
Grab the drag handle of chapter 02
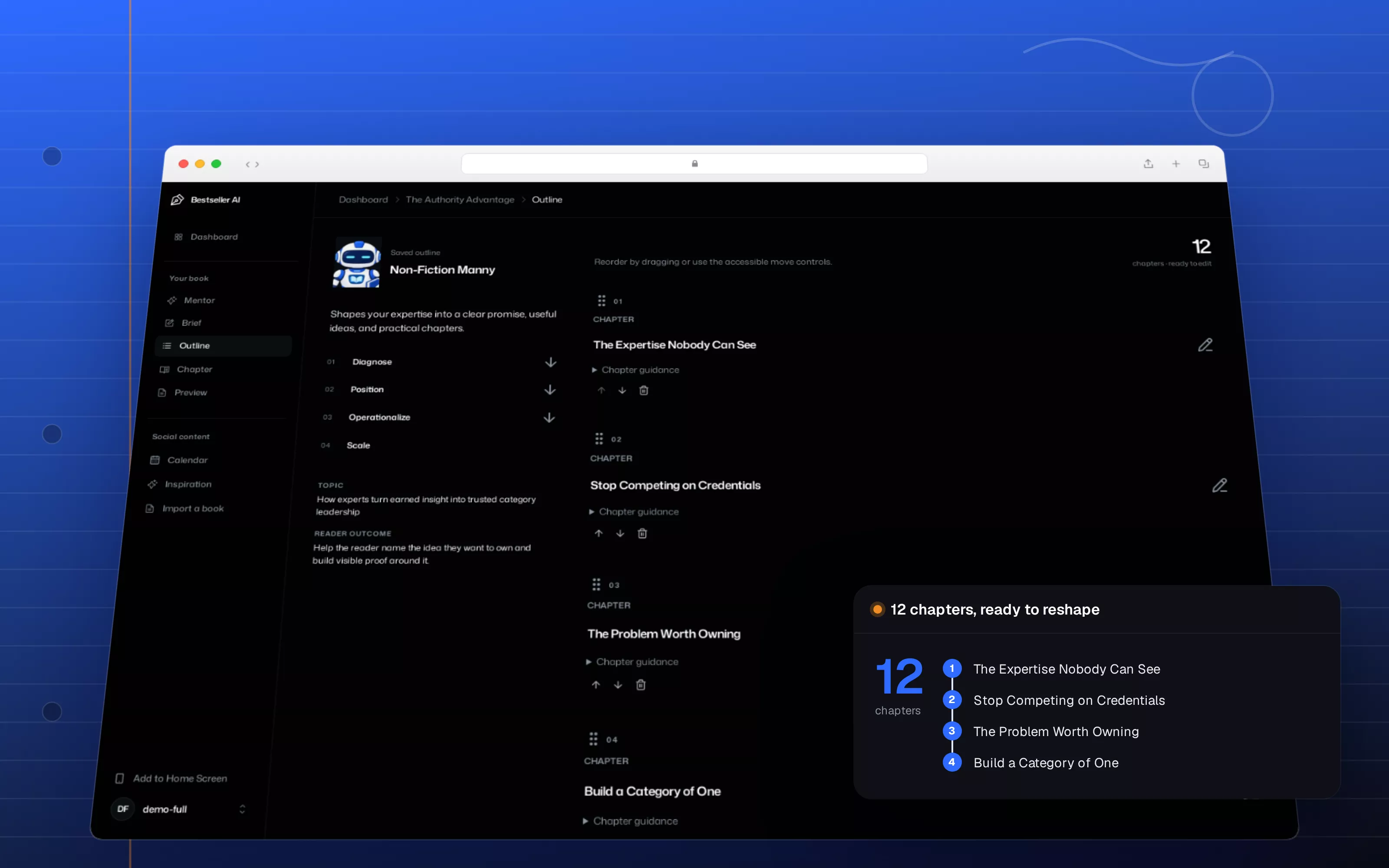(599, 439)
